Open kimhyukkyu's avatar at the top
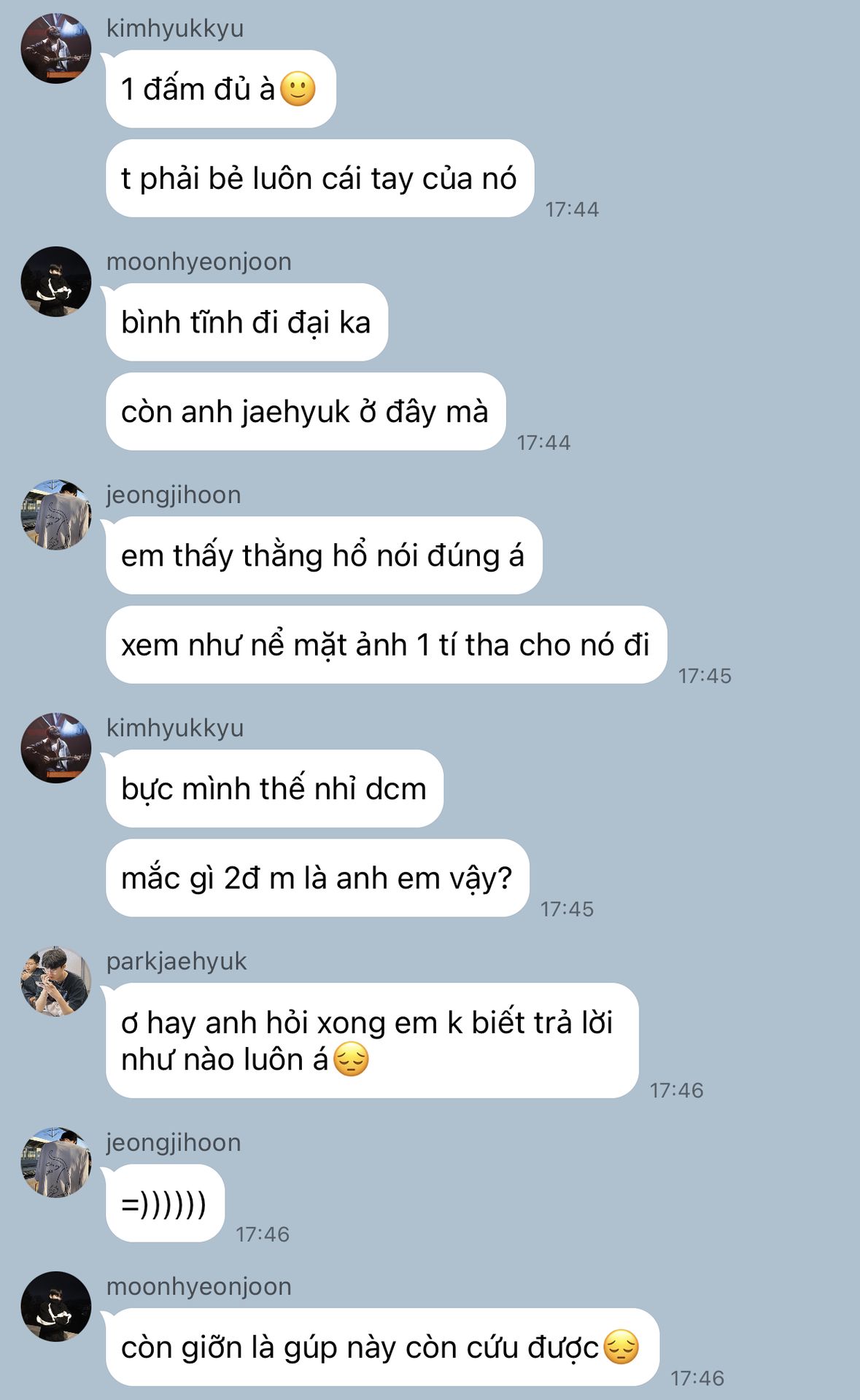Screen dimensions: 860x1400 pos(56,48)
